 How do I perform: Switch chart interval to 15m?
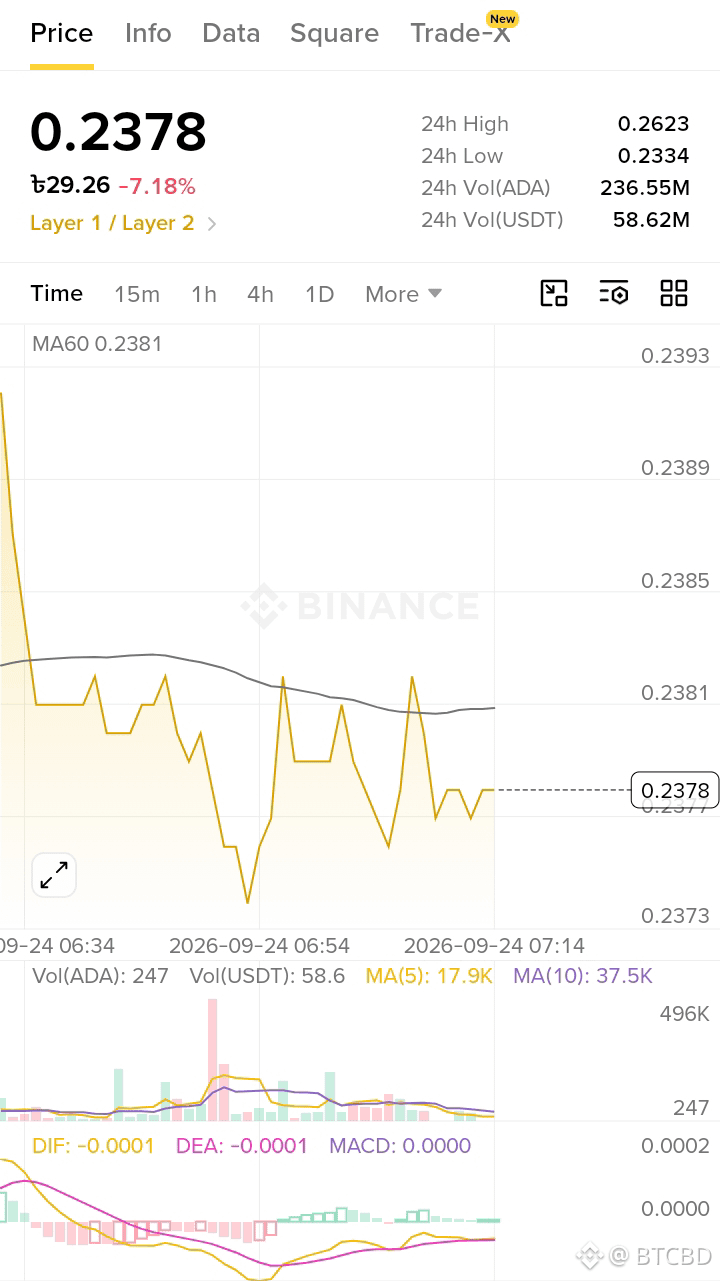137,294
